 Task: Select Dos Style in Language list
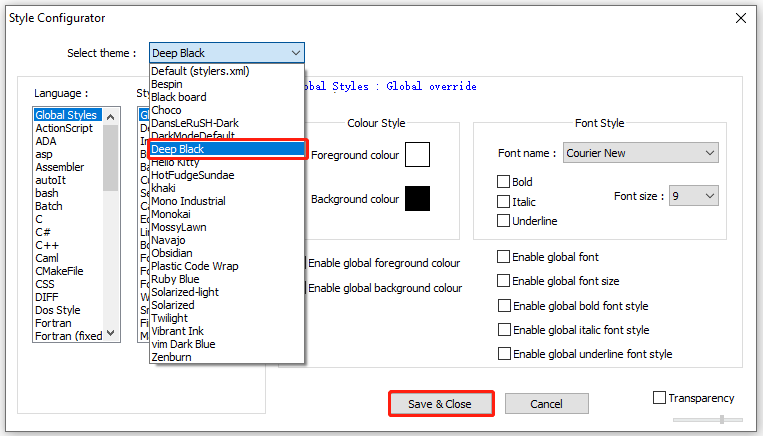pyautogui.click(x=68, y=310)
